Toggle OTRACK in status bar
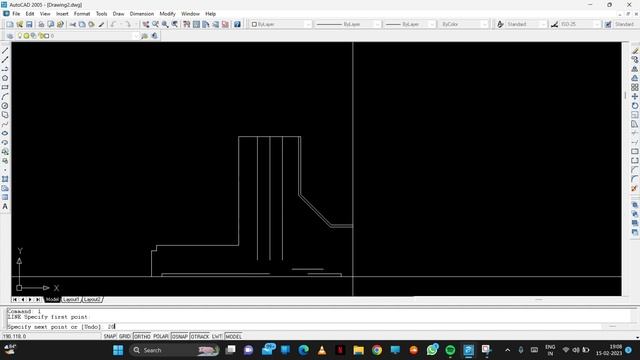Viewport: 640px width, 360px height. click(200, 336)
